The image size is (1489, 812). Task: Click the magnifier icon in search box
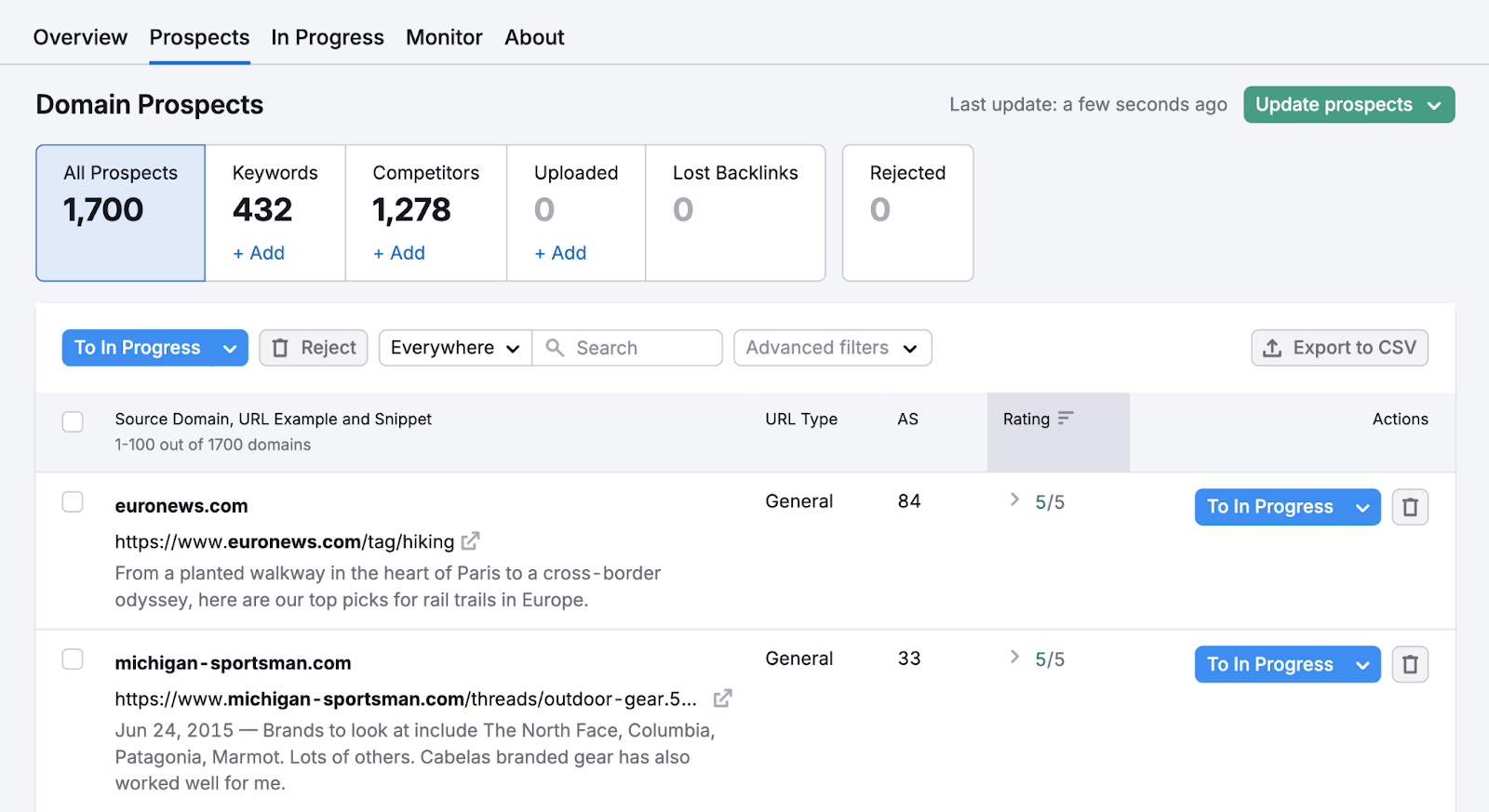point(555,348)
